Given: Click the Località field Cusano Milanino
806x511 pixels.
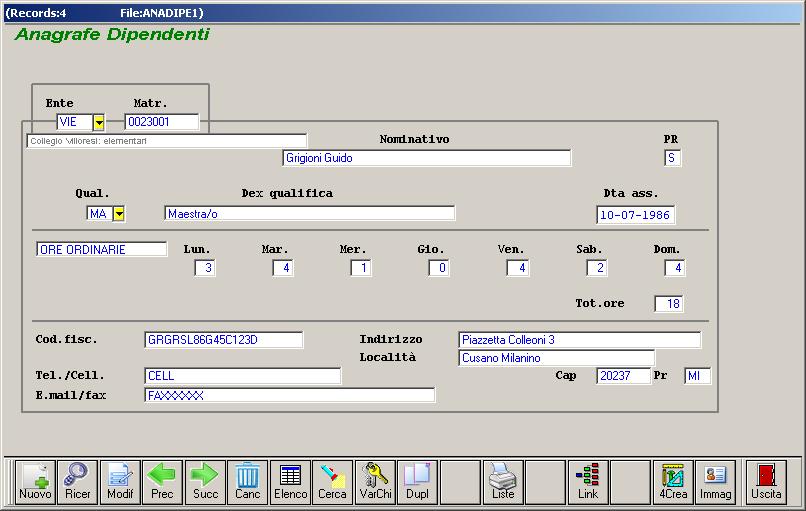Looking at the screenshot, I should pos(556,358).
